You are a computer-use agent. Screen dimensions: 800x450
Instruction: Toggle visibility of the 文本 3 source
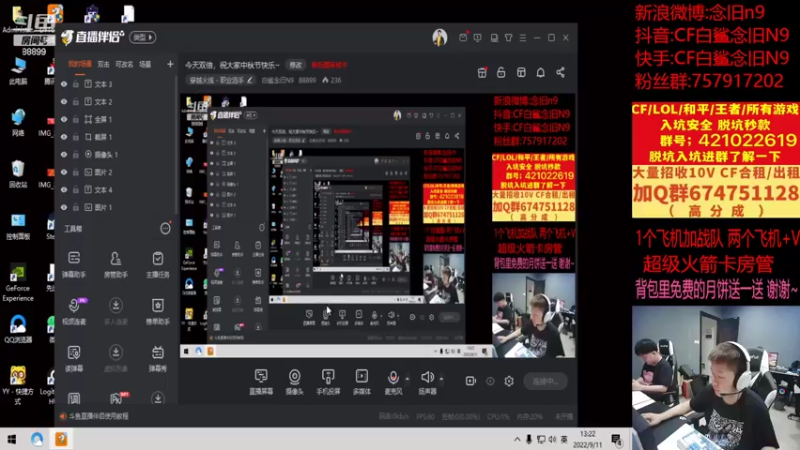coord(64,84)
